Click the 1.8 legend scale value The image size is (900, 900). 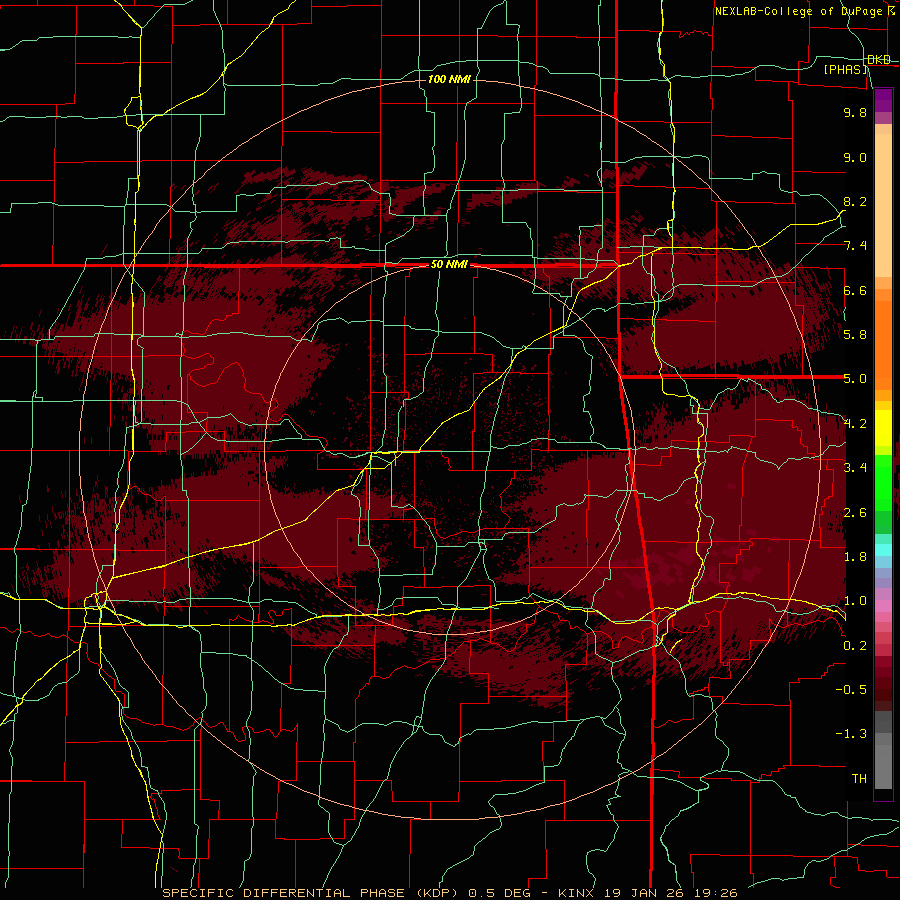(855, 557)
